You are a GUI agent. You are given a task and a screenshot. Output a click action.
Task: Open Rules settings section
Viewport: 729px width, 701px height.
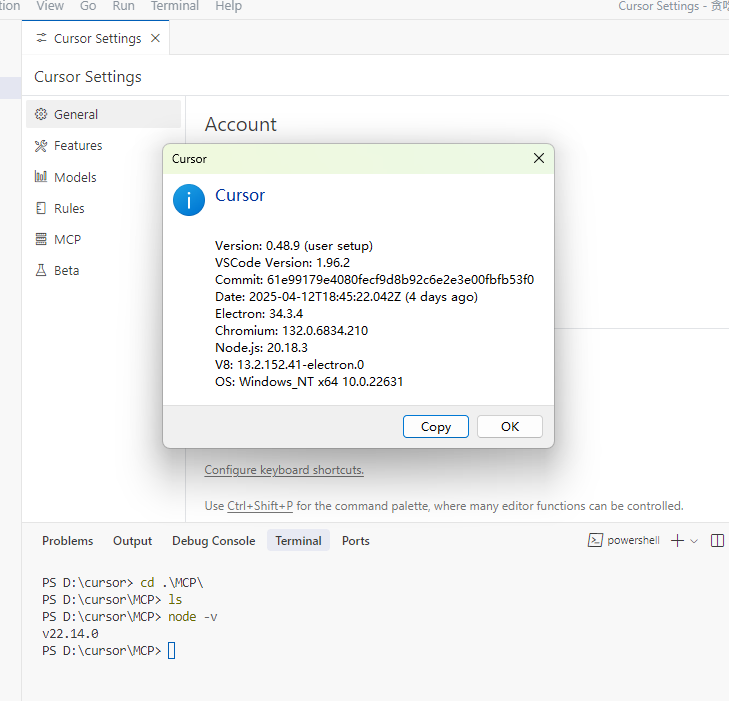103,208
